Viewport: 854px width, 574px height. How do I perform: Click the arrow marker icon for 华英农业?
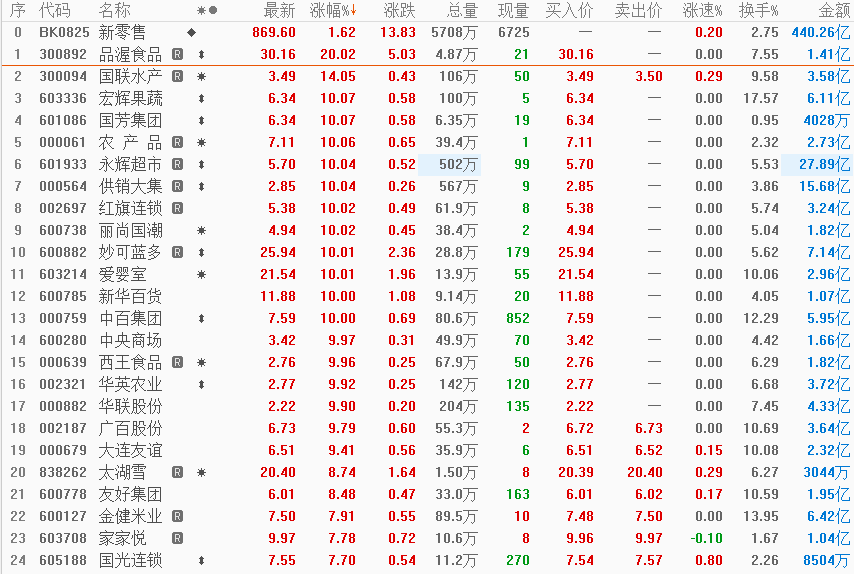pos(202,384)
